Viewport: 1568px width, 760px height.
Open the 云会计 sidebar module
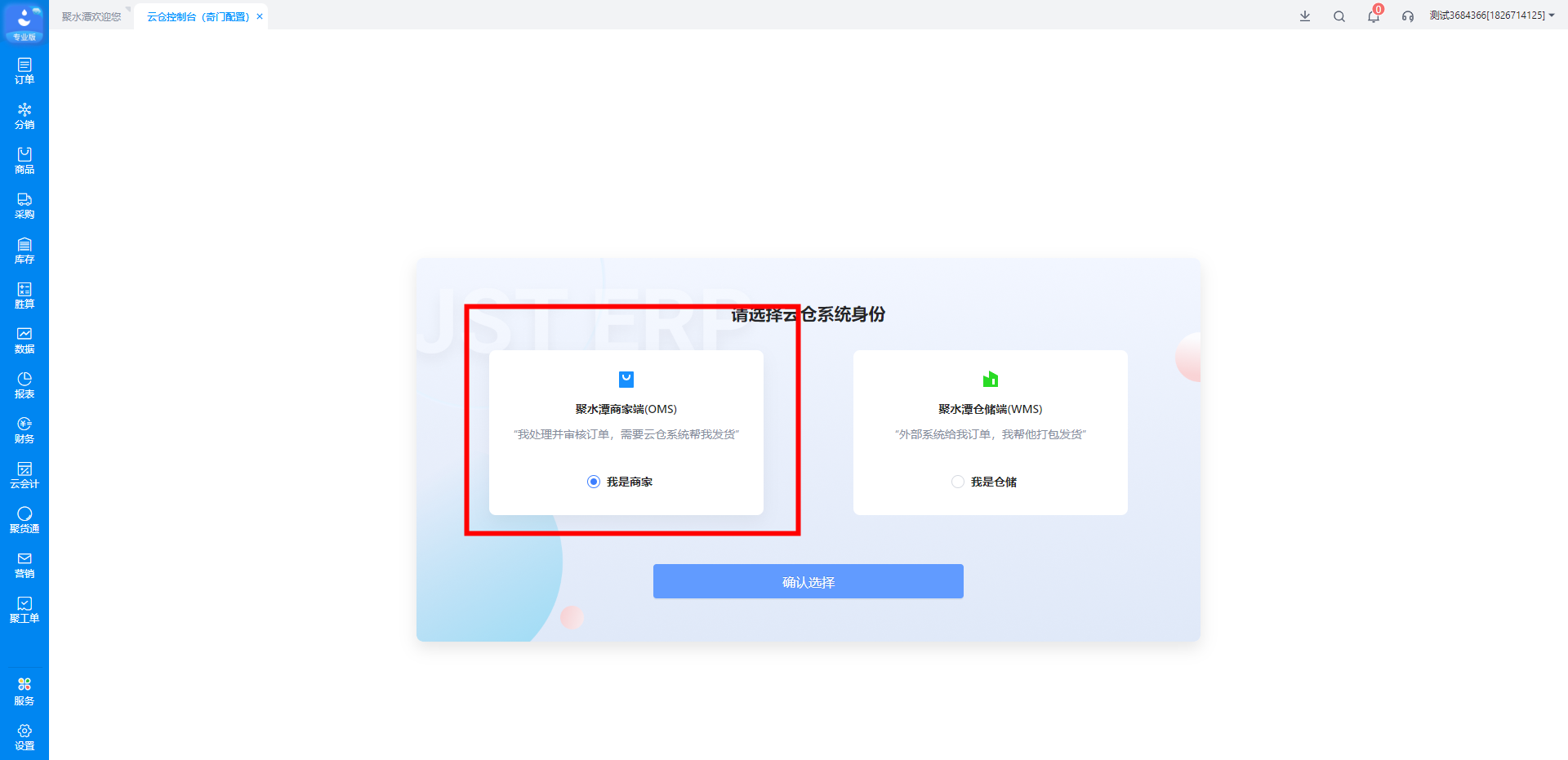pos(24,475)
